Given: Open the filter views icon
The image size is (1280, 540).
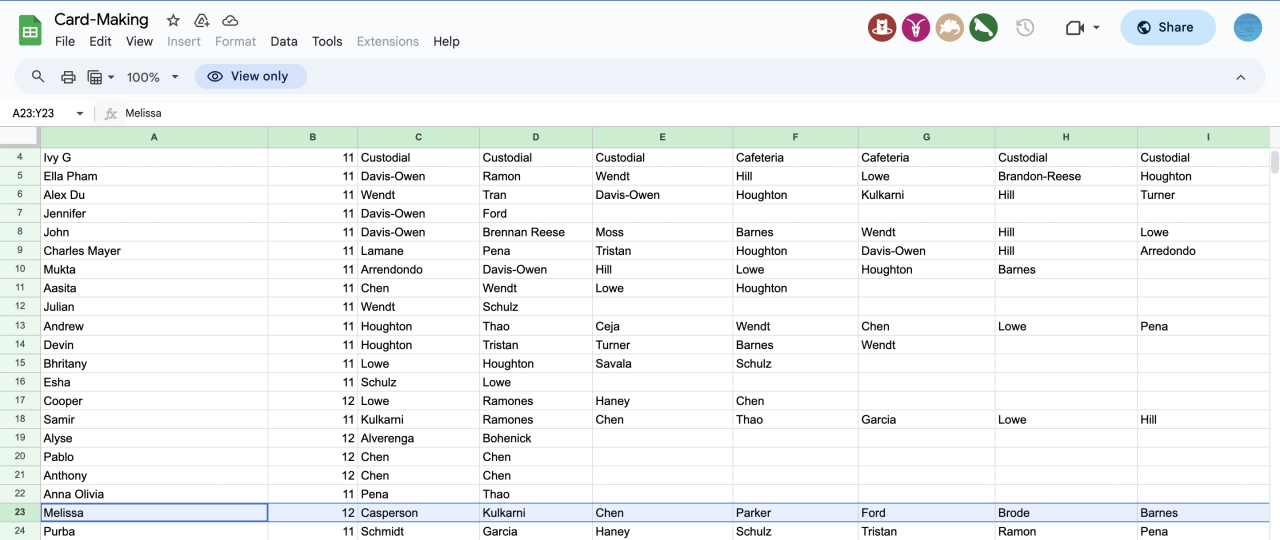Looking at the screenshot, I should pyautogui.click(x=95, y=77).
